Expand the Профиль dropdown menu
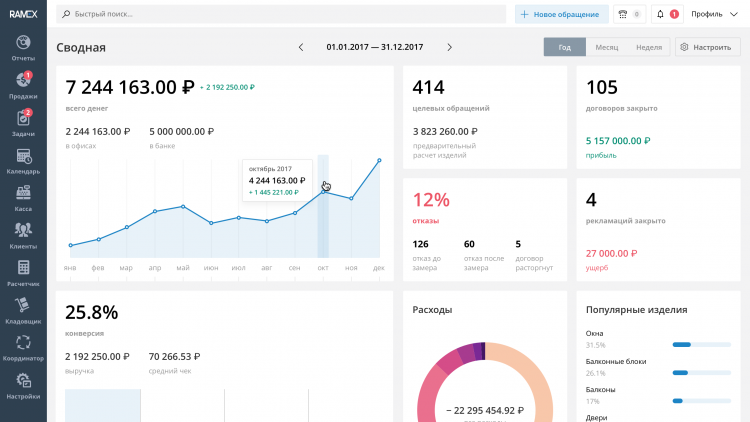This screenshot has height=422, width=750. point(712,14)
